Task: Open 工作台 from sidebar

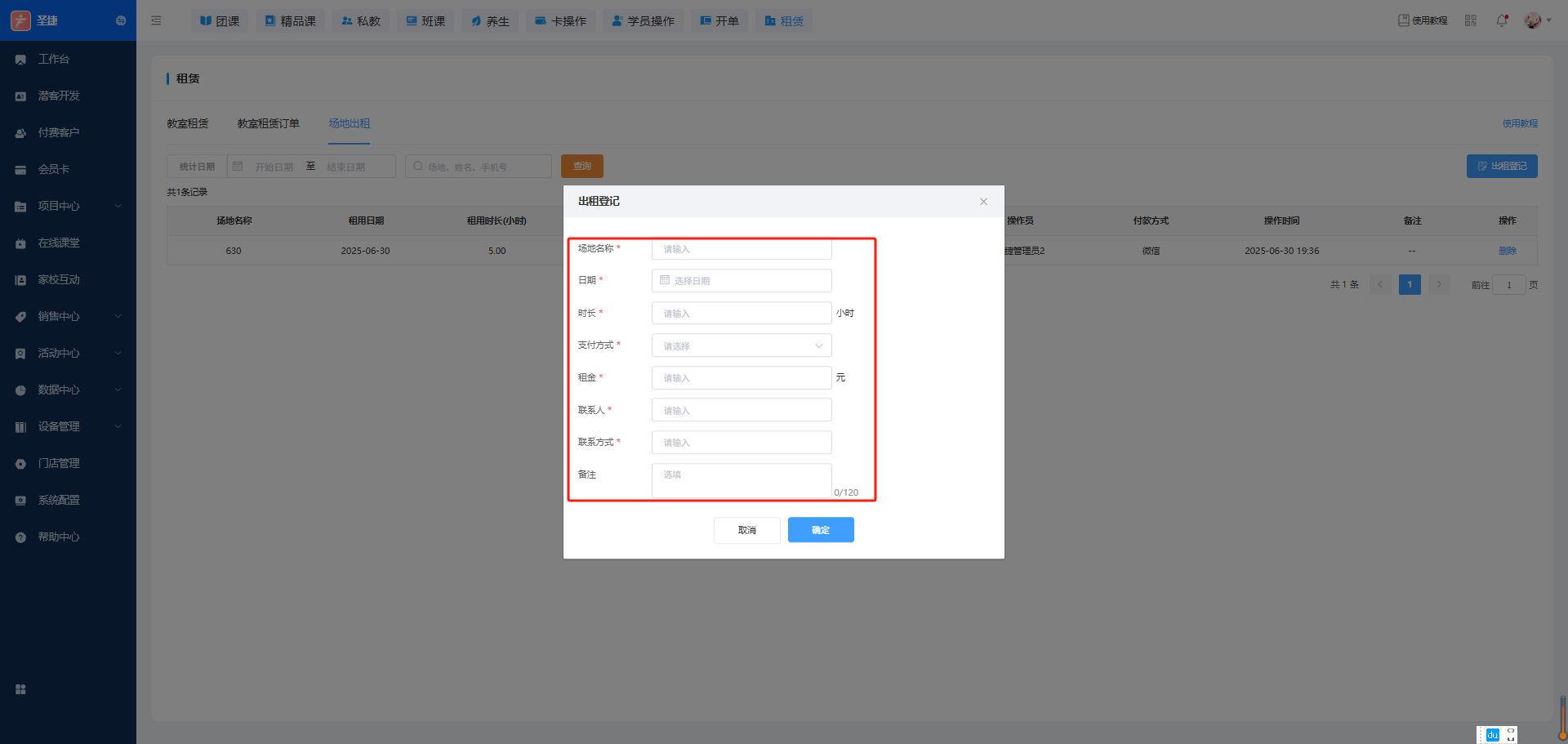Action: 54,59
